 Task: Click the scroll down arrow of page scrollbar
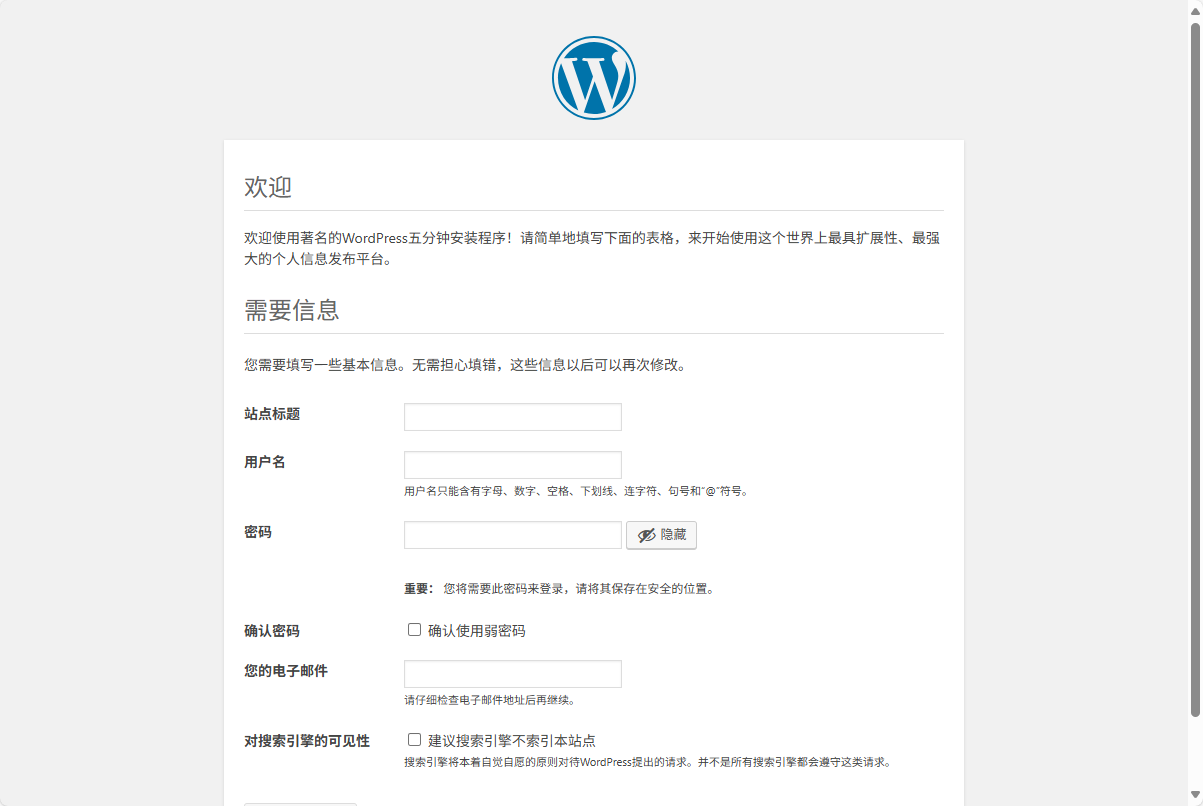[1195, 796]
